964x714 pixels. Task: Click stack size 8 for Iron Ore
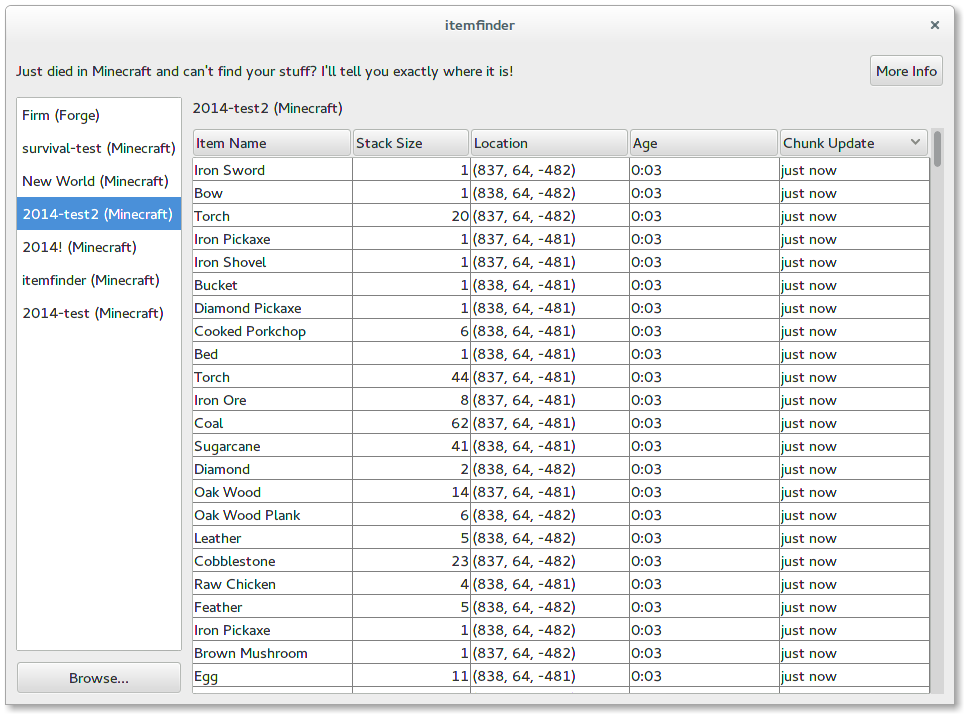point(464,400)
